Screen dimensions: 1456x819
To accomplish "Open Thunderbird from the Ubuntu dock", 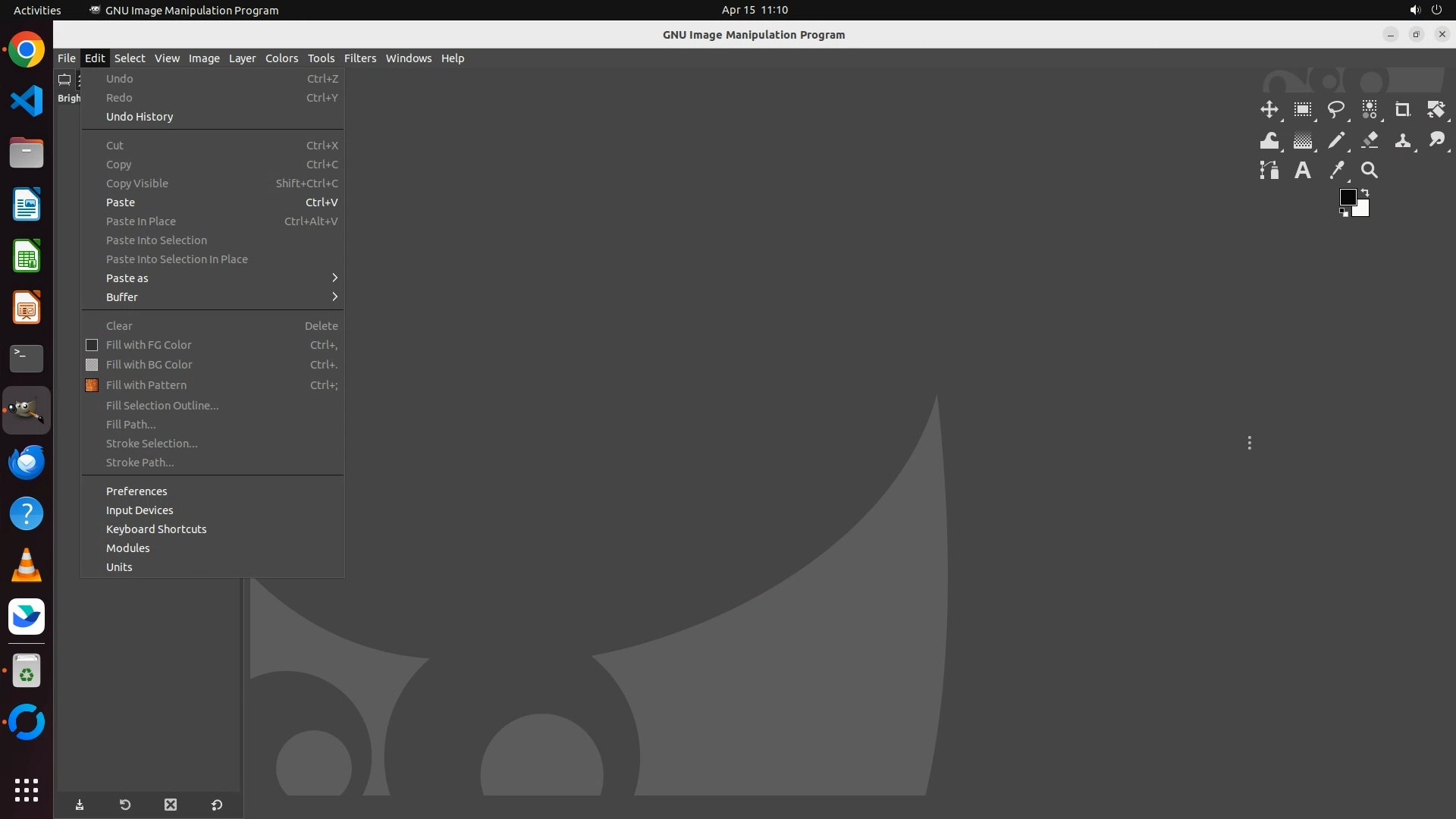I will coord(27,462).
